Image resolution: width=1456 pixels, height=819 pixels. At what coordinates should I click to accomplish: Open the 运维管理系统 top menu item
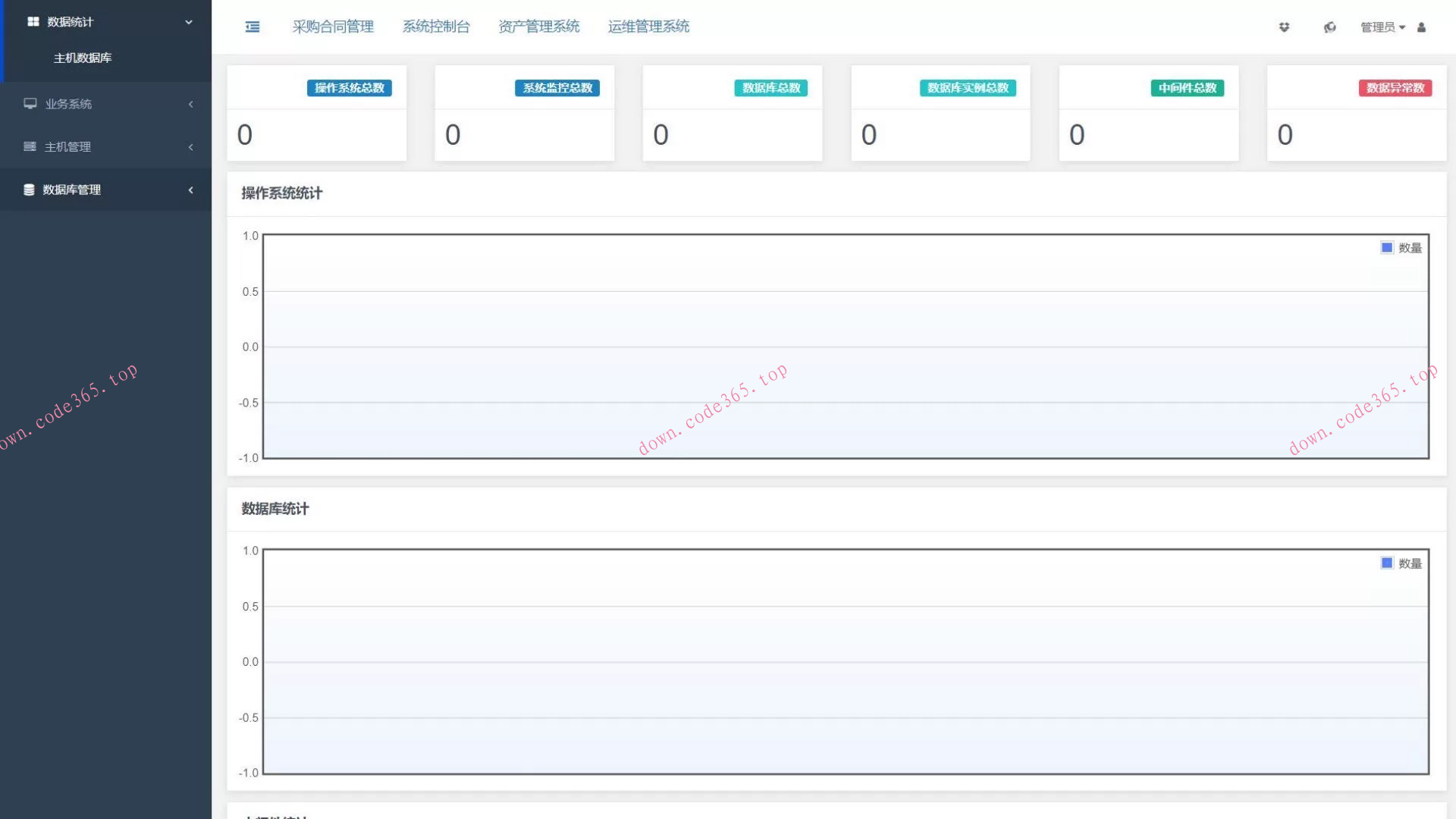click(648, 27)
